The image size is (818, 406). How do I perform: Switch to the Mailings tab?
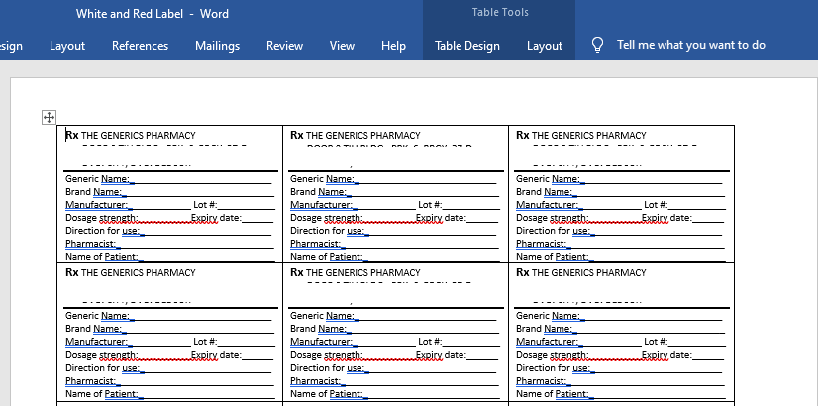(x=217, y=46)
